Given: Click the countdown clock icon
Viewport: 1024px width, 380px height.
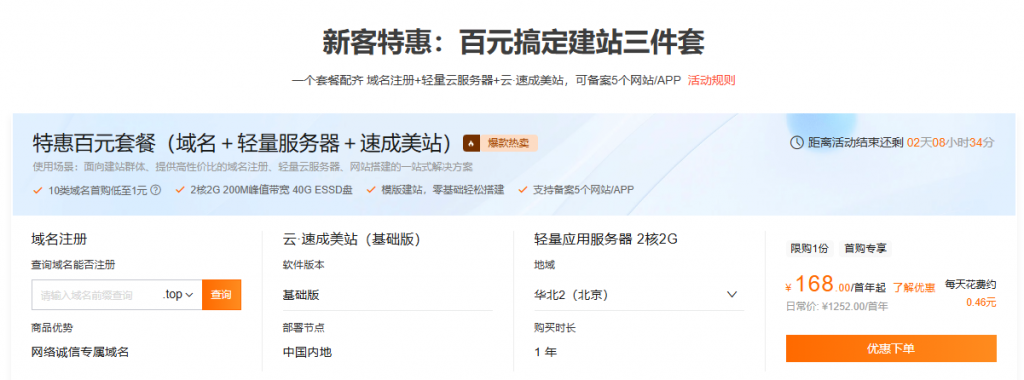Looking at the screenshot, I should (796, 142).
